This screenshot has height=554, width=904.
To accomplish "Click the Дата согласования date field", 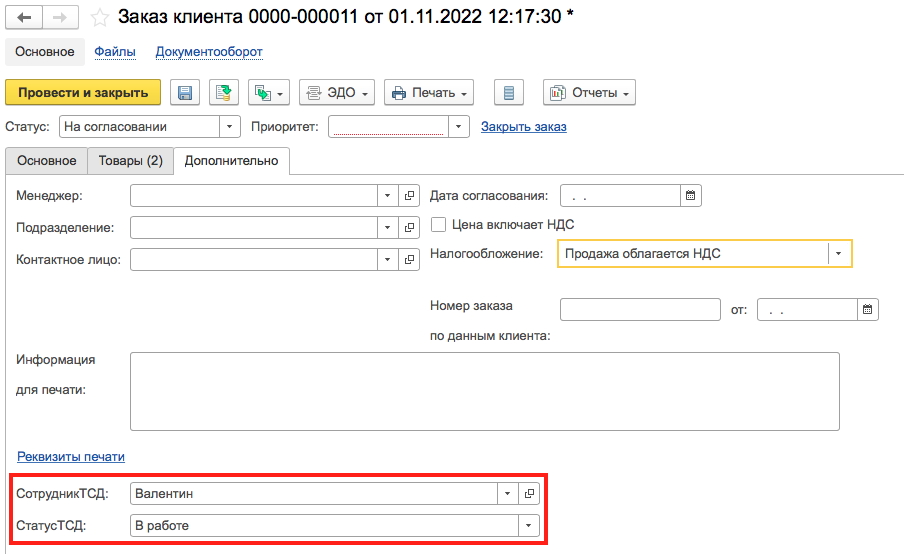I will coord(620,195).
